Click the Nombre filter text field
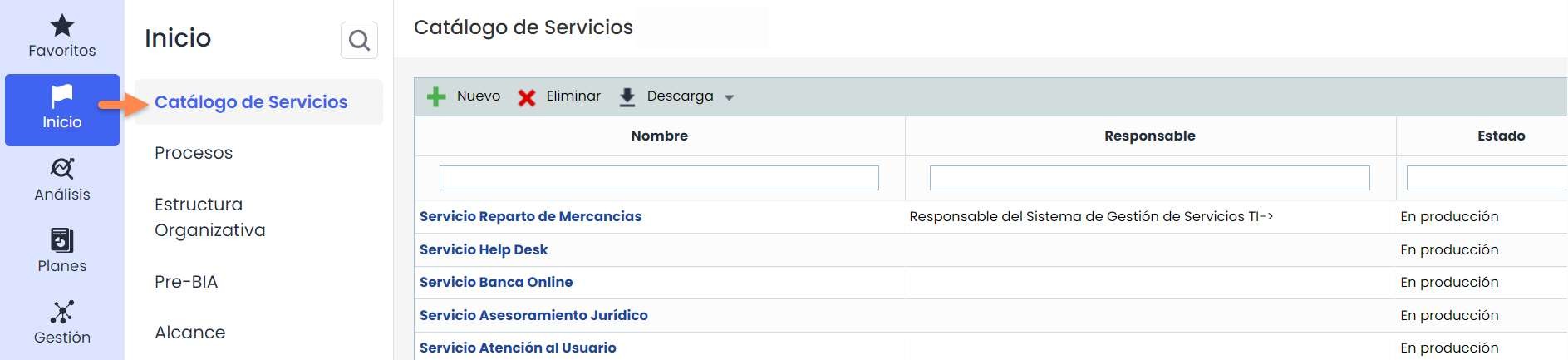The image size is (1568, 360). pyautogui.click(x=659, y=178)
